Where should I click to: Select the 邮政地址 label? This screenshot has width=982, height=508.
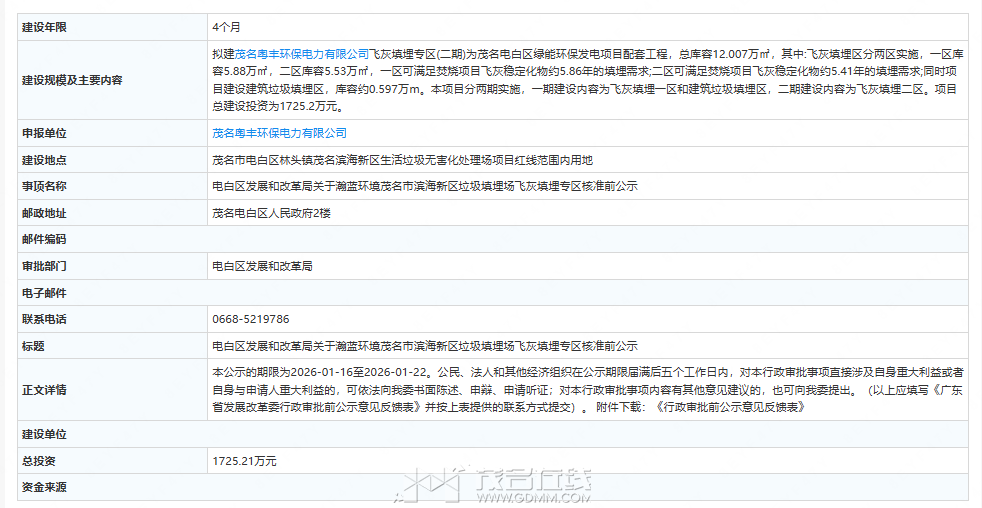44,214
